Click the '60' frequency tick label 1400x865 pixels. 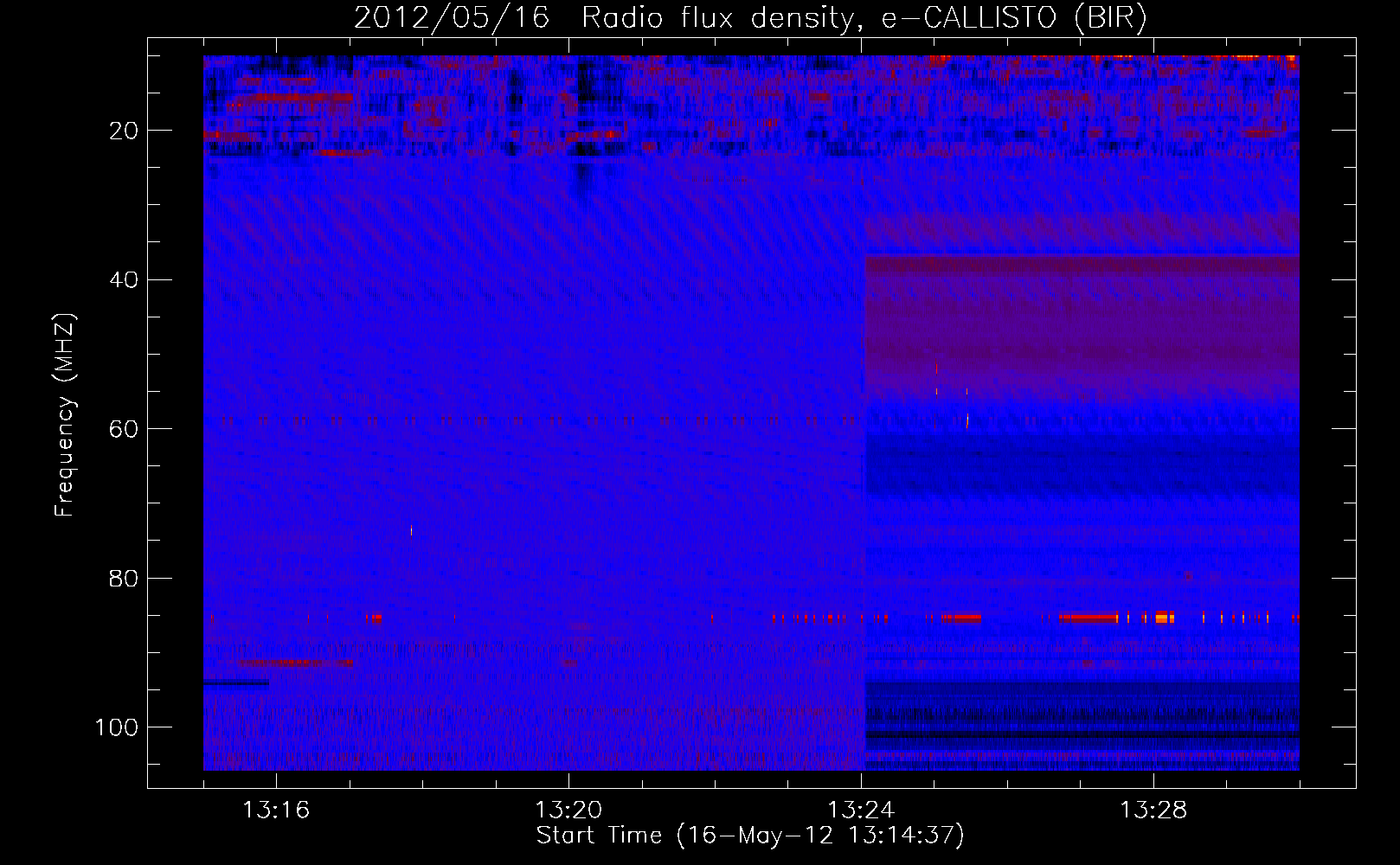(x=124, y=429)
